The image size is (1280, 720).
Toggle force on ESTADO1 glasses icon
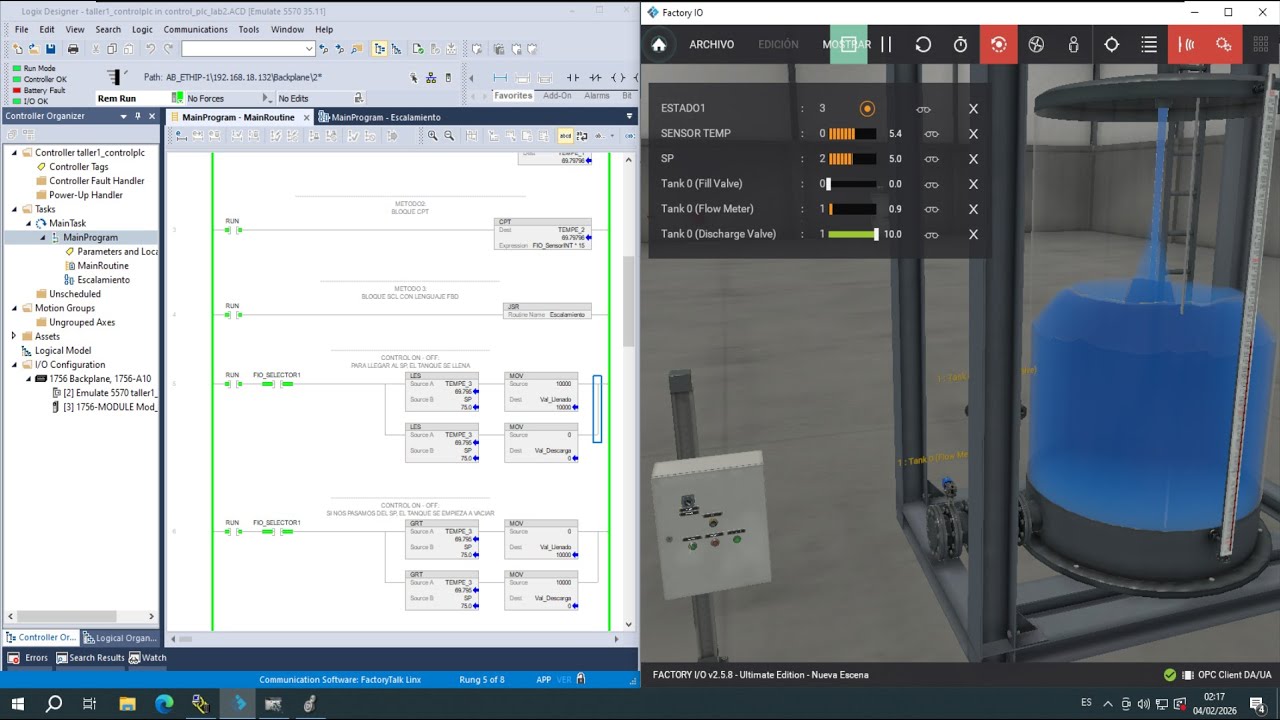(923, 109)
